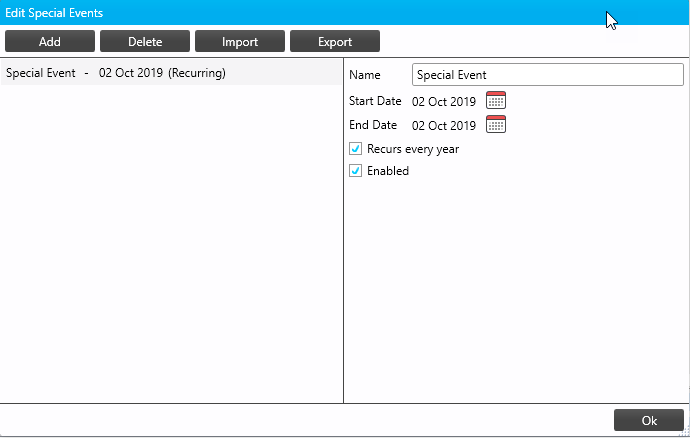Image resolution: width=690 pixels, height=438 pixels.
Task: Focus the Name input field
Action: 548,75
